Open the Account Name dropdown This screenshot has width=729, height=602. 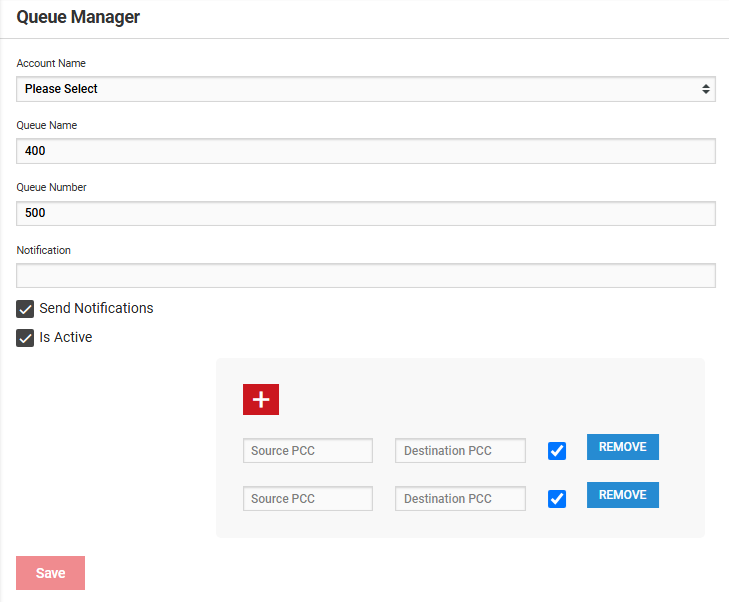366,89
